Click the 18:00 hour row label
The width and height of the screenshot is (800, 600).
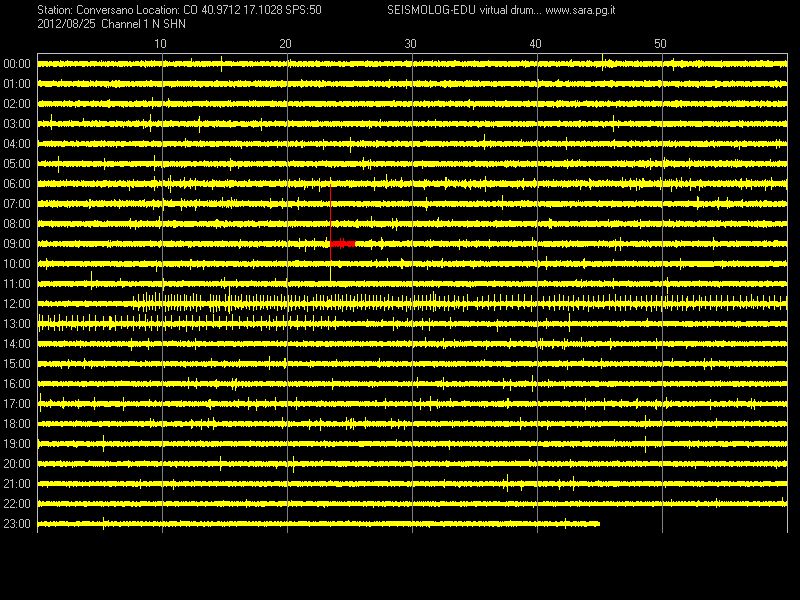[x=17, y=424]
